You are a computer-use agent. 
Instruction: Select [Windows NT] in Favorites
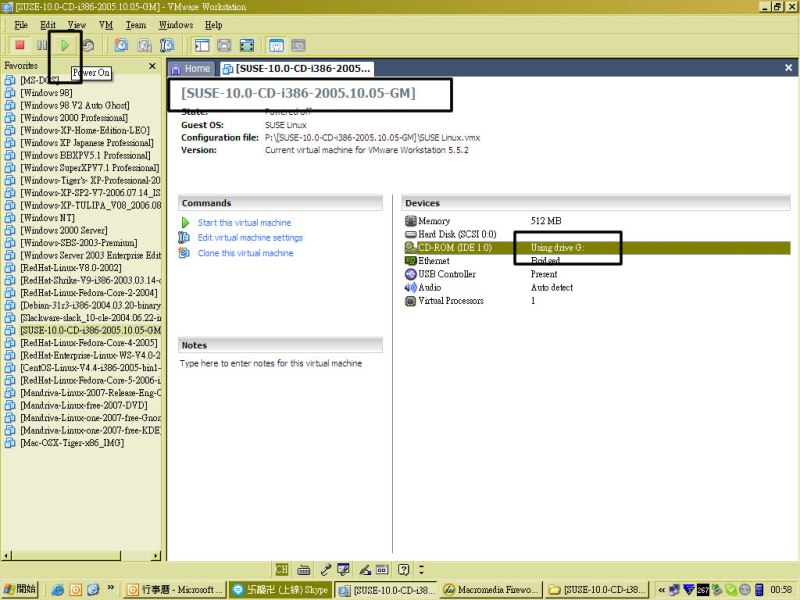[x=47, y=218]
